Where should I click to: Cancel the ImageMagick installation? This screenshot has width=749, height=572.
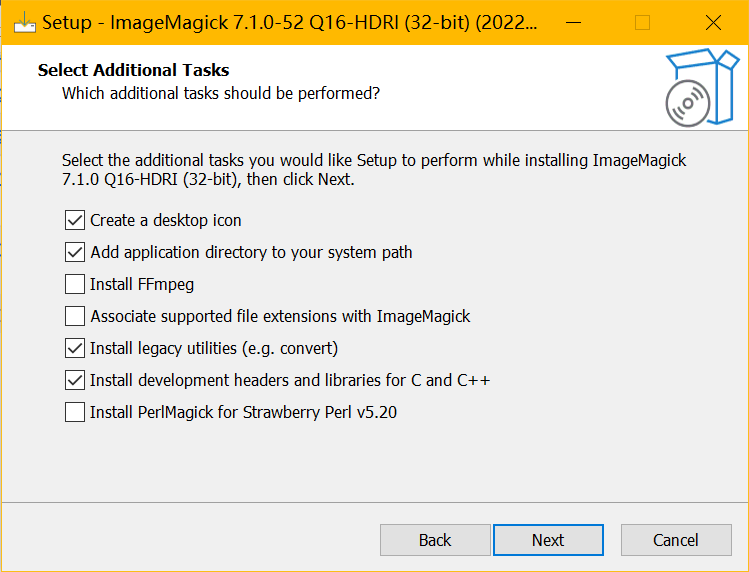pos(676,540)
